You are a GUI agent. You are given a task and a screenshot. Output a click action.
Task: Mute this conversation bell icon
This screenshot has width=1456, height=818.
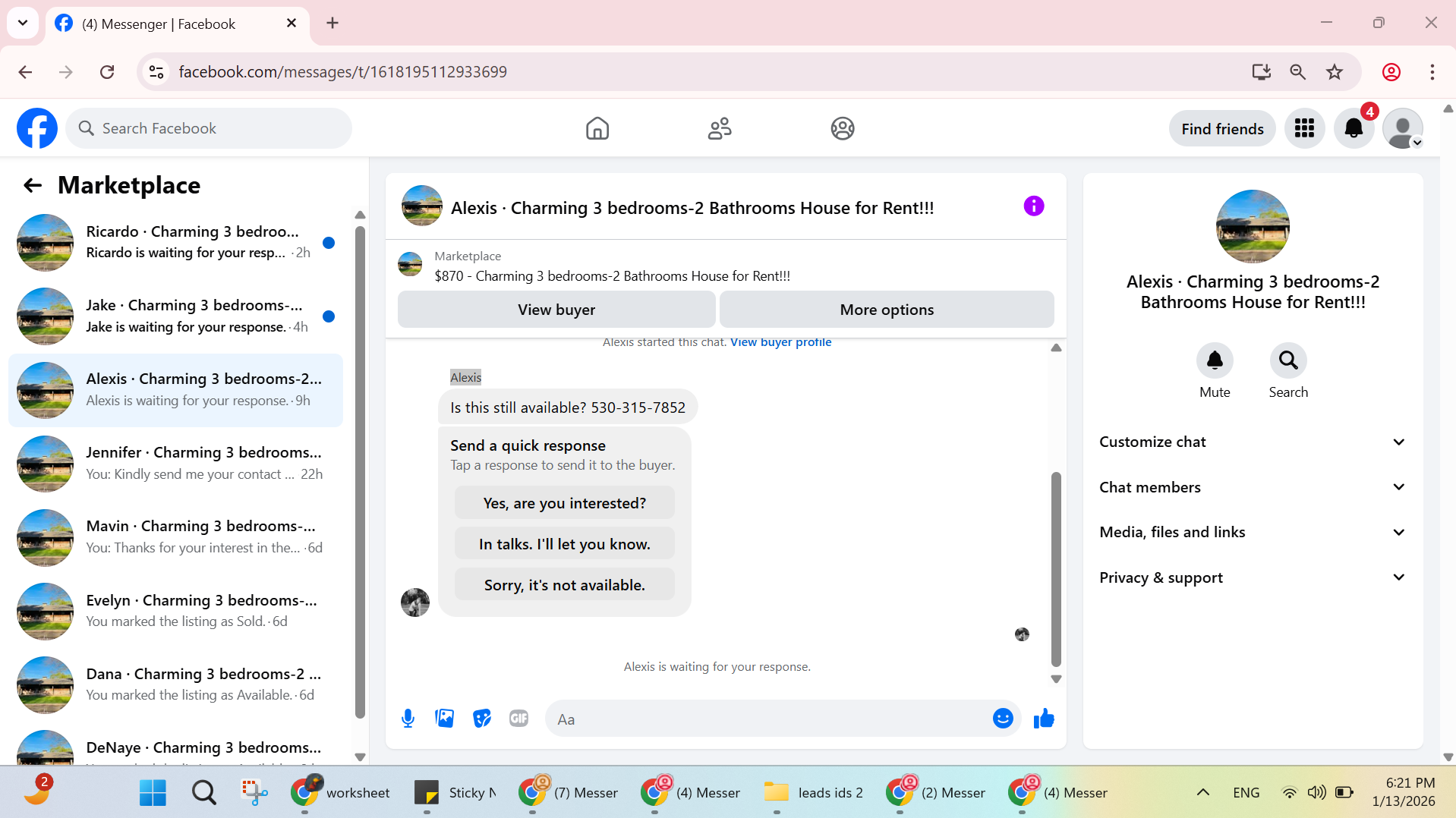point(1215,360)
